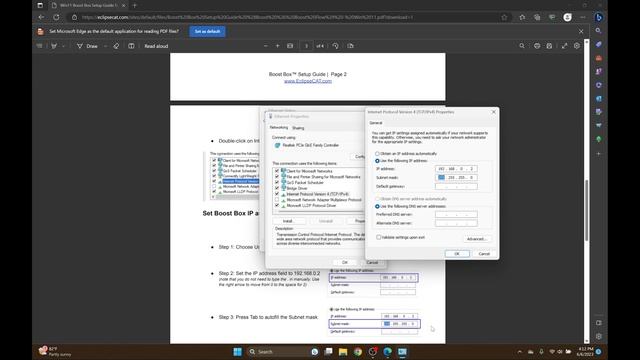Reload the page with the refresh icon
Image resolution: width=640 pixels, height=360 pixels.
(56, 17)
